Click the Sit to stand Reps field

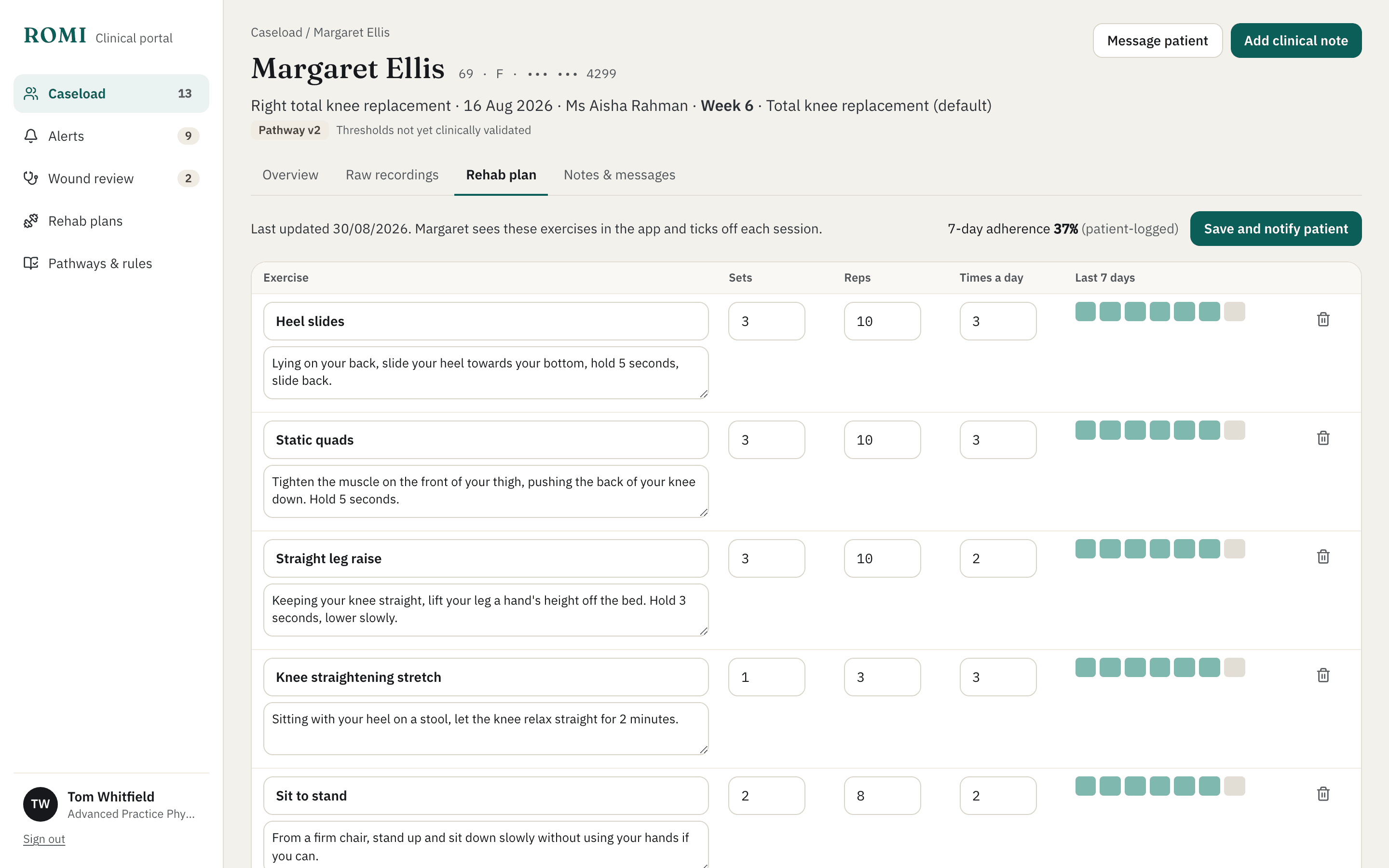point(882,796)
